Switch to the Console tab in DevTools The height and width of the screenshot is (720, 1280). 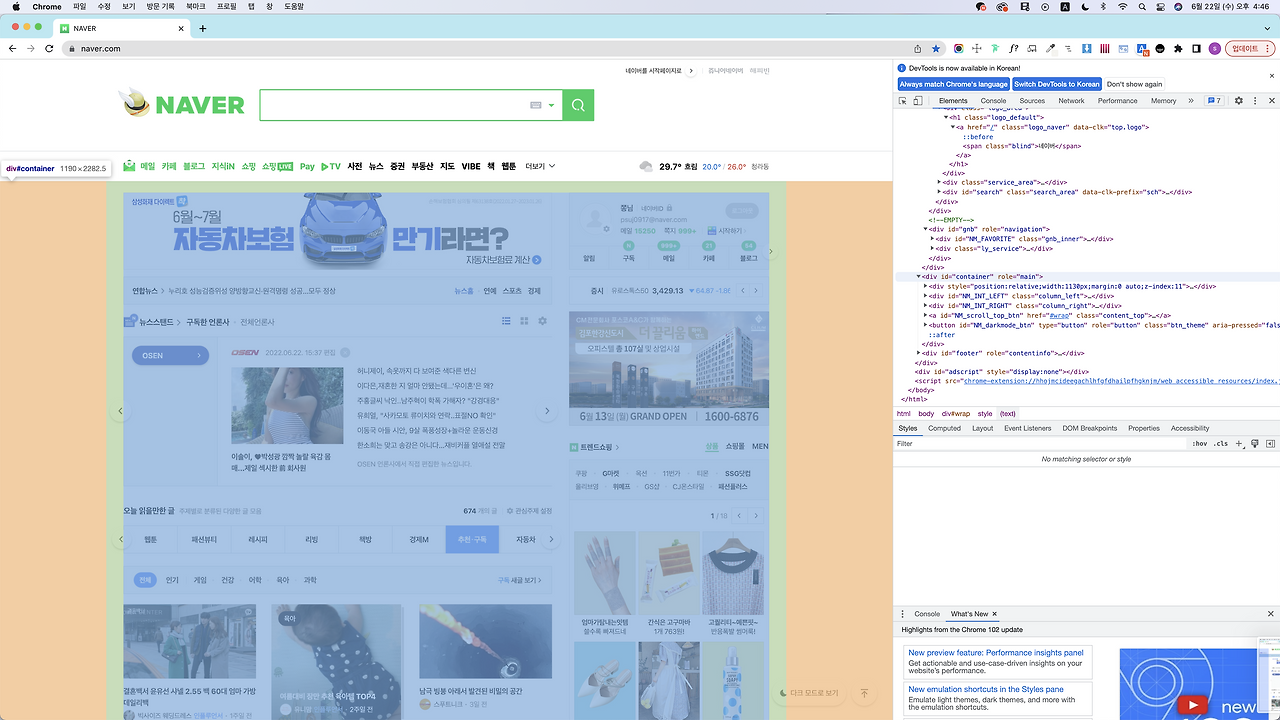click(x=993, y=100)
